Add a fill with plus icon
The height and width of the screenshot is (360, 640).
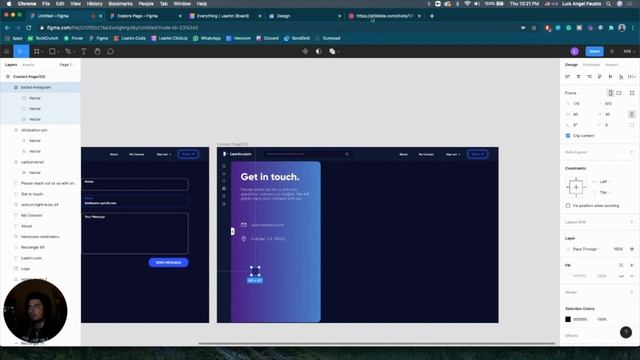coord(632,265)
